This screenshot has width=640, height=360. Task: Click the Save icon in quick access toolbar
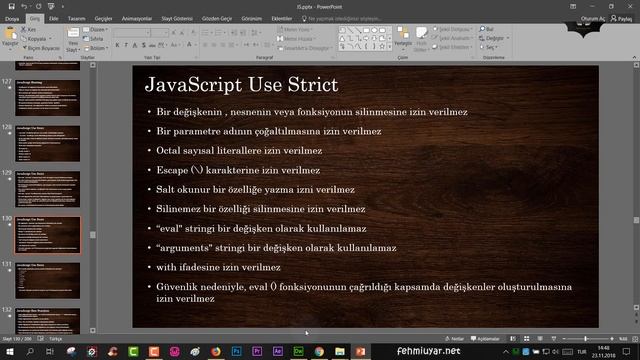(x=11, y=7)
